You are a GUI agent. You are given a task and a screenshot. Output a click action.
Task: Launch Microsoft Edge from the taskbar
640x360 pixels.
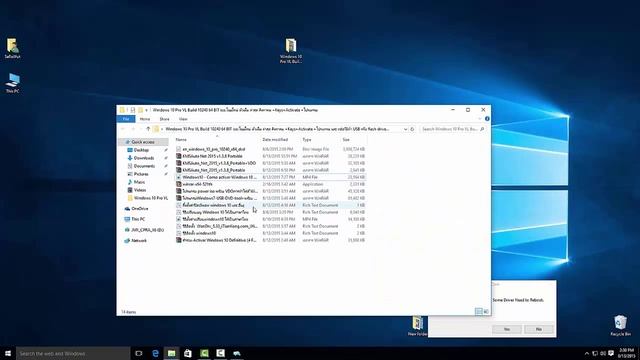[156, 353]
